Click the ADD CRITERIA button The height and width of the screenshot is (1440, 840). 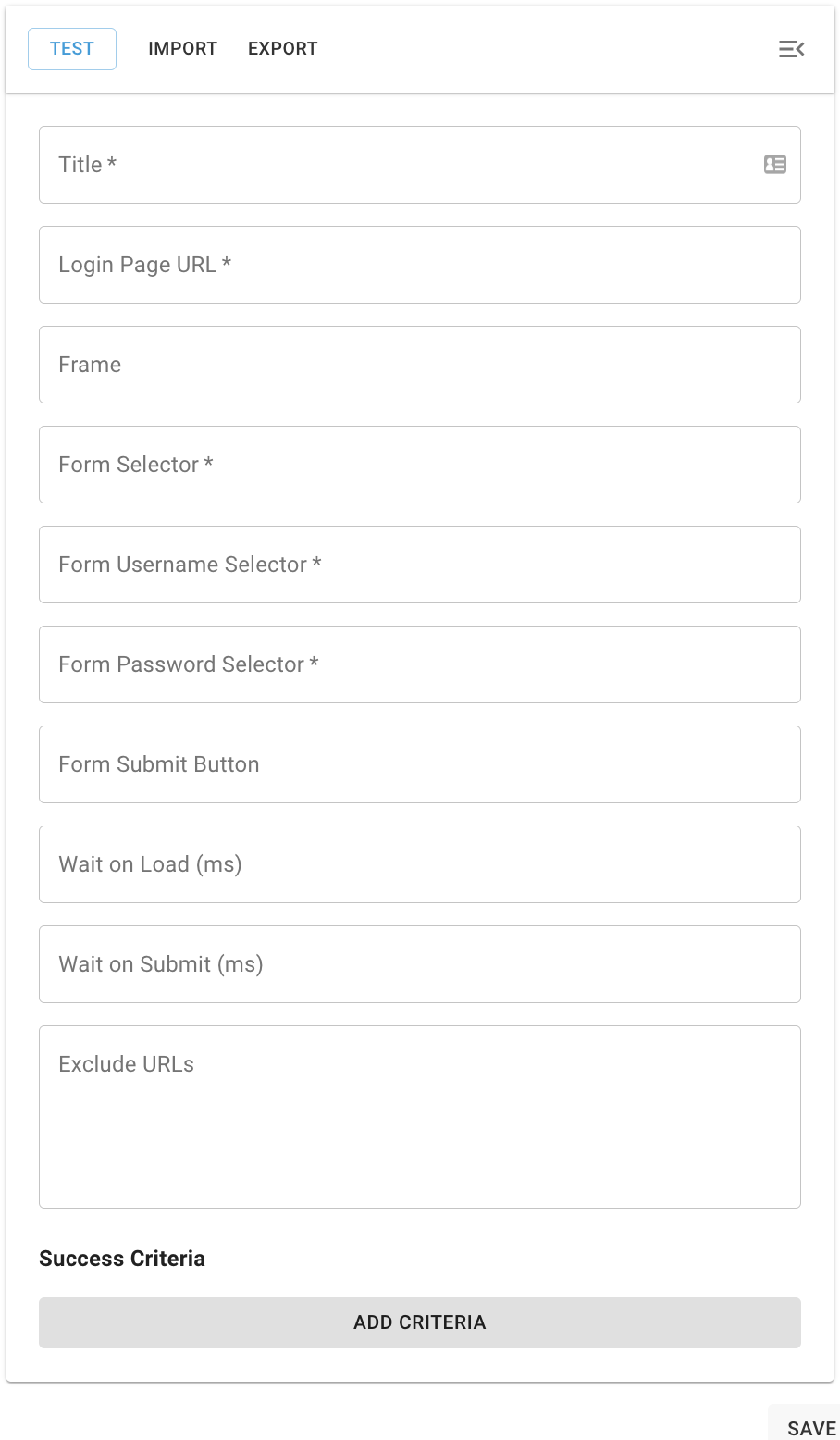pos(419,1322)
